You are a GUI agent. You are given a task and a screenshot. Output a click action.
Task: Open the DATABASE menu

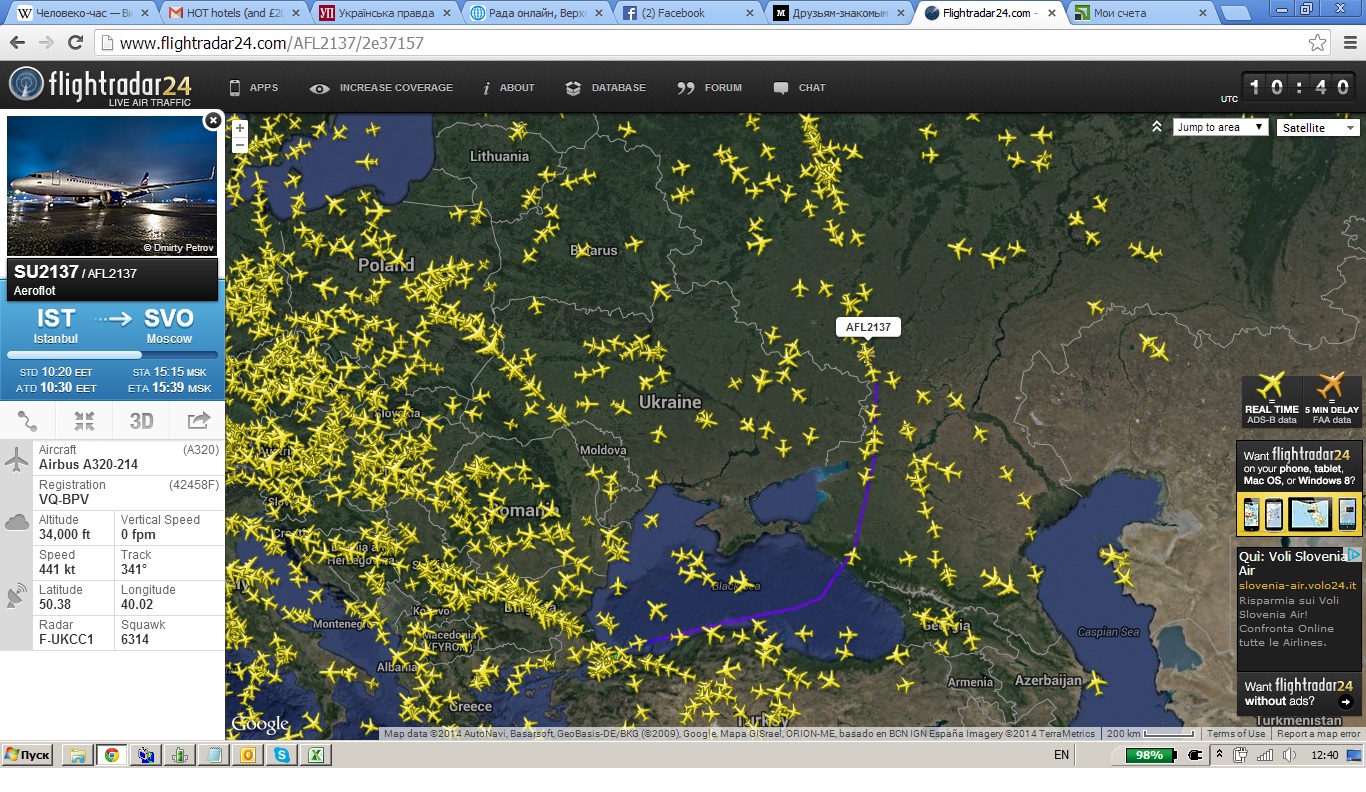click(606, 88)
